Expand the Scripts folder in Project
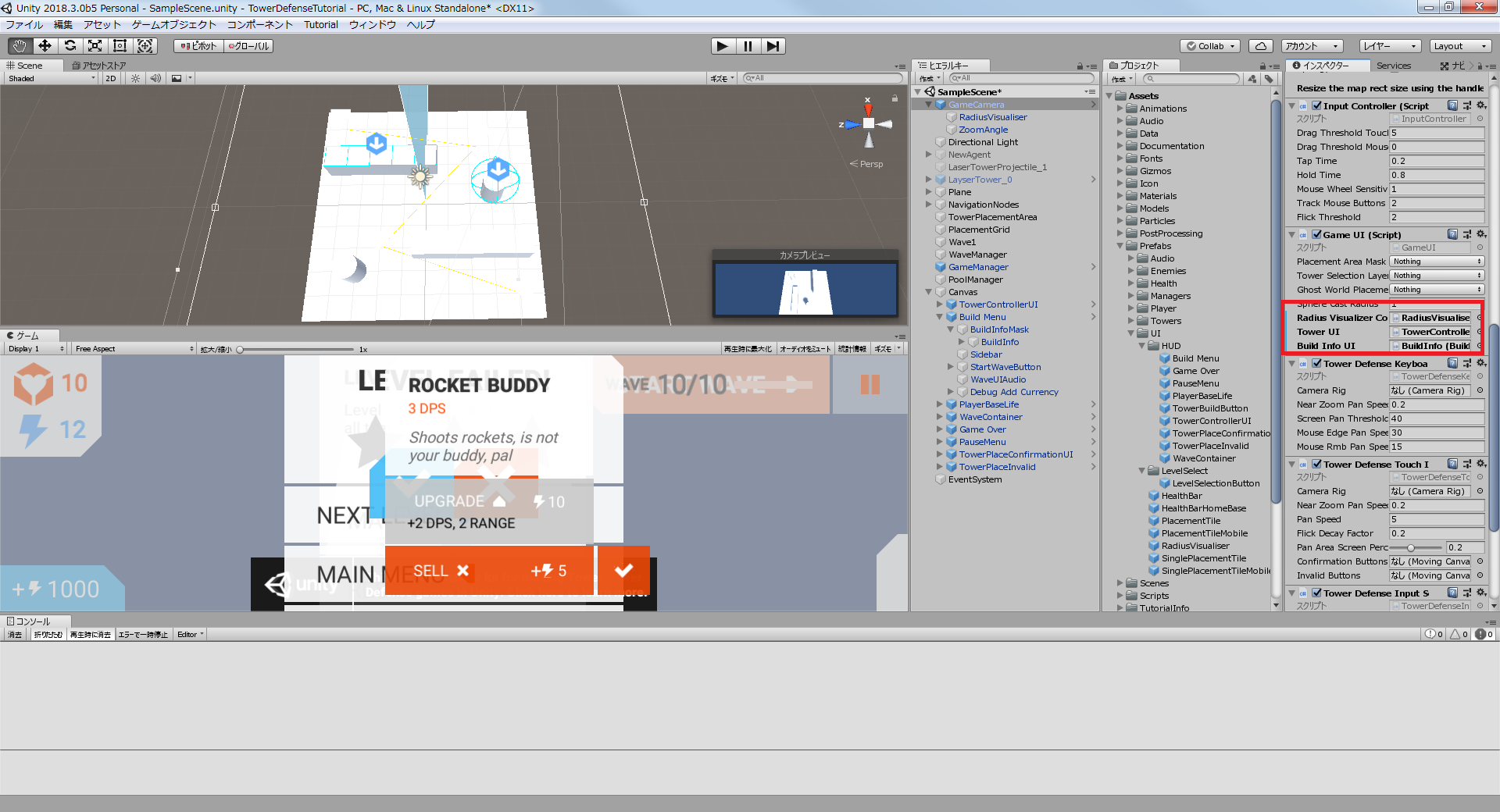This screenshot has width=1500, height=812. coord(1120,596)
